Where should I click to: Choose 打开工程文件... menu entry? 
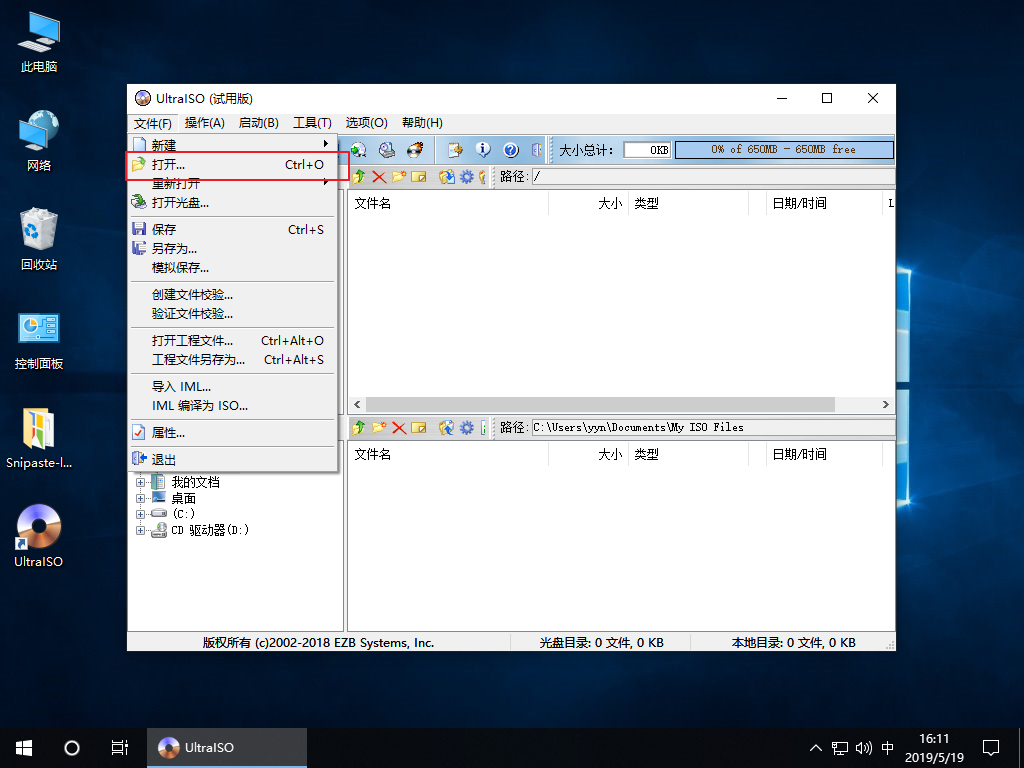232,340
